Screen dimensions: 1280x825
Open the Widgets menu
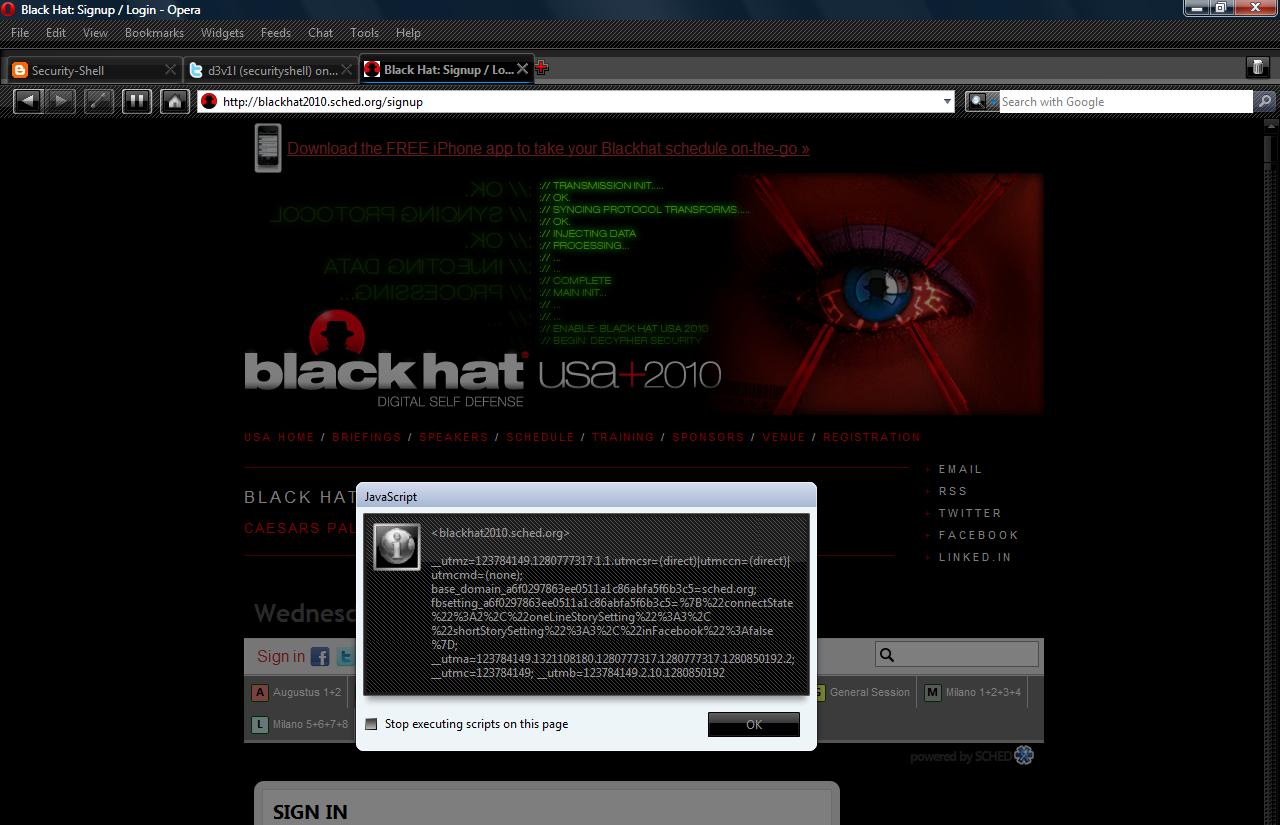coord(222,32)
